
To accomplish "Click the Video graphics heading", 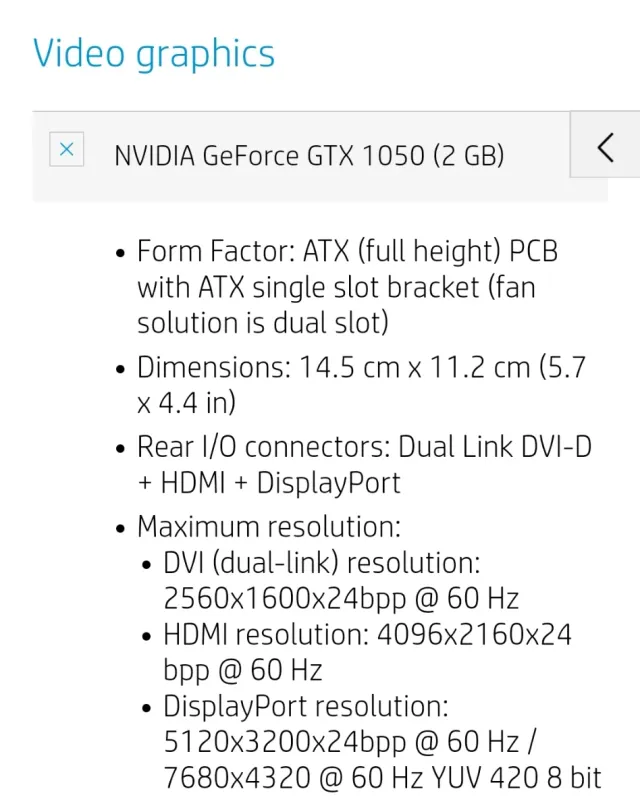I will 154,53.
